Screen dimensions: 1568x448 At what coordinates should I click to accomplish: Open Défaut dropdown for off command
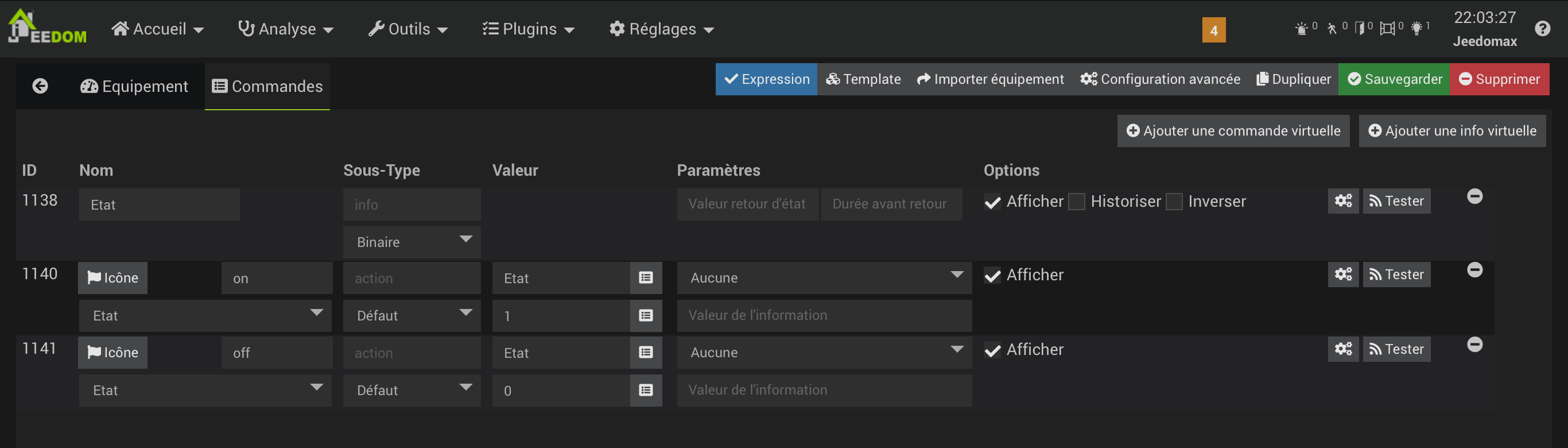412,390
